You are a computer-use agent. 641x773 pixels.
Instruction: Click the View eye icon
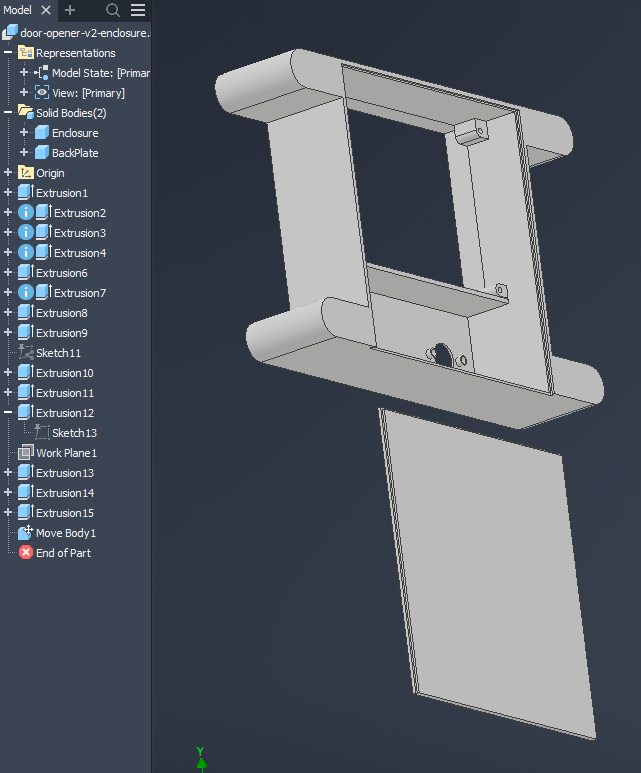pos(42,92)
